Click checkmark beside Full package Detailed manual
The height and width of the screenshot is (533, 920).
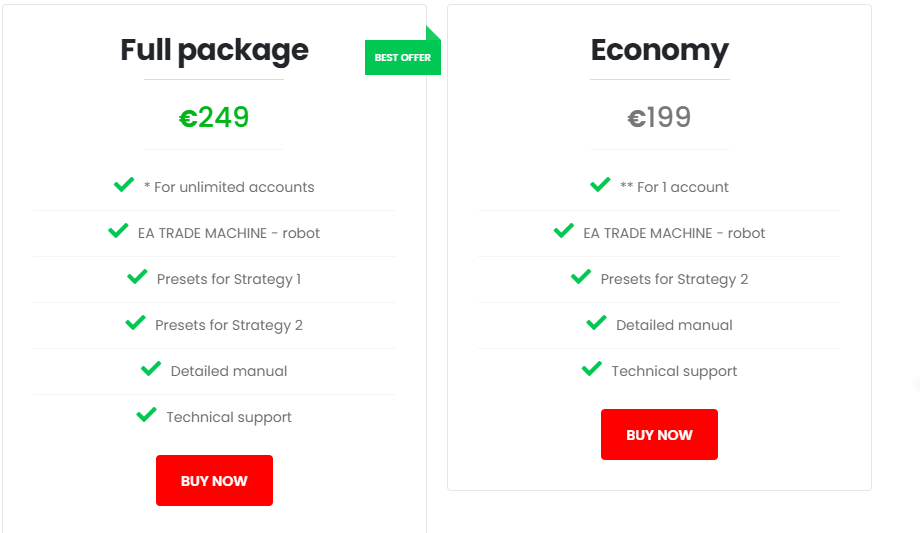point(151,369)
